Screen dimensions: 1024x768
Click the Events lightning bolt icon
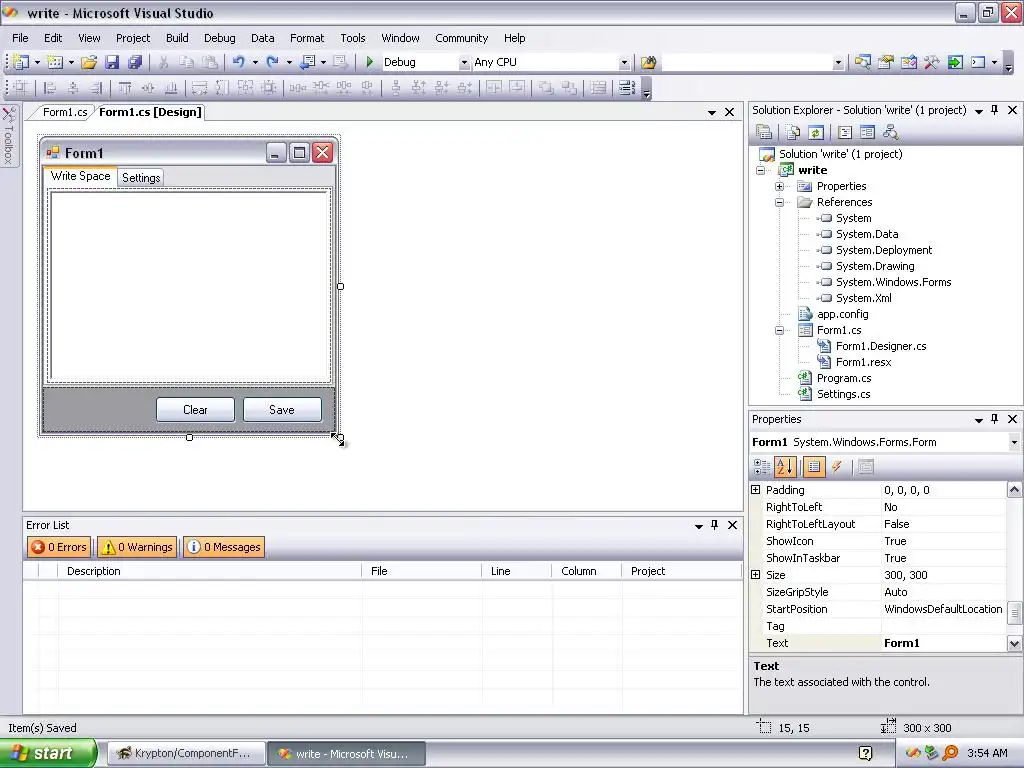coord(837,466)
